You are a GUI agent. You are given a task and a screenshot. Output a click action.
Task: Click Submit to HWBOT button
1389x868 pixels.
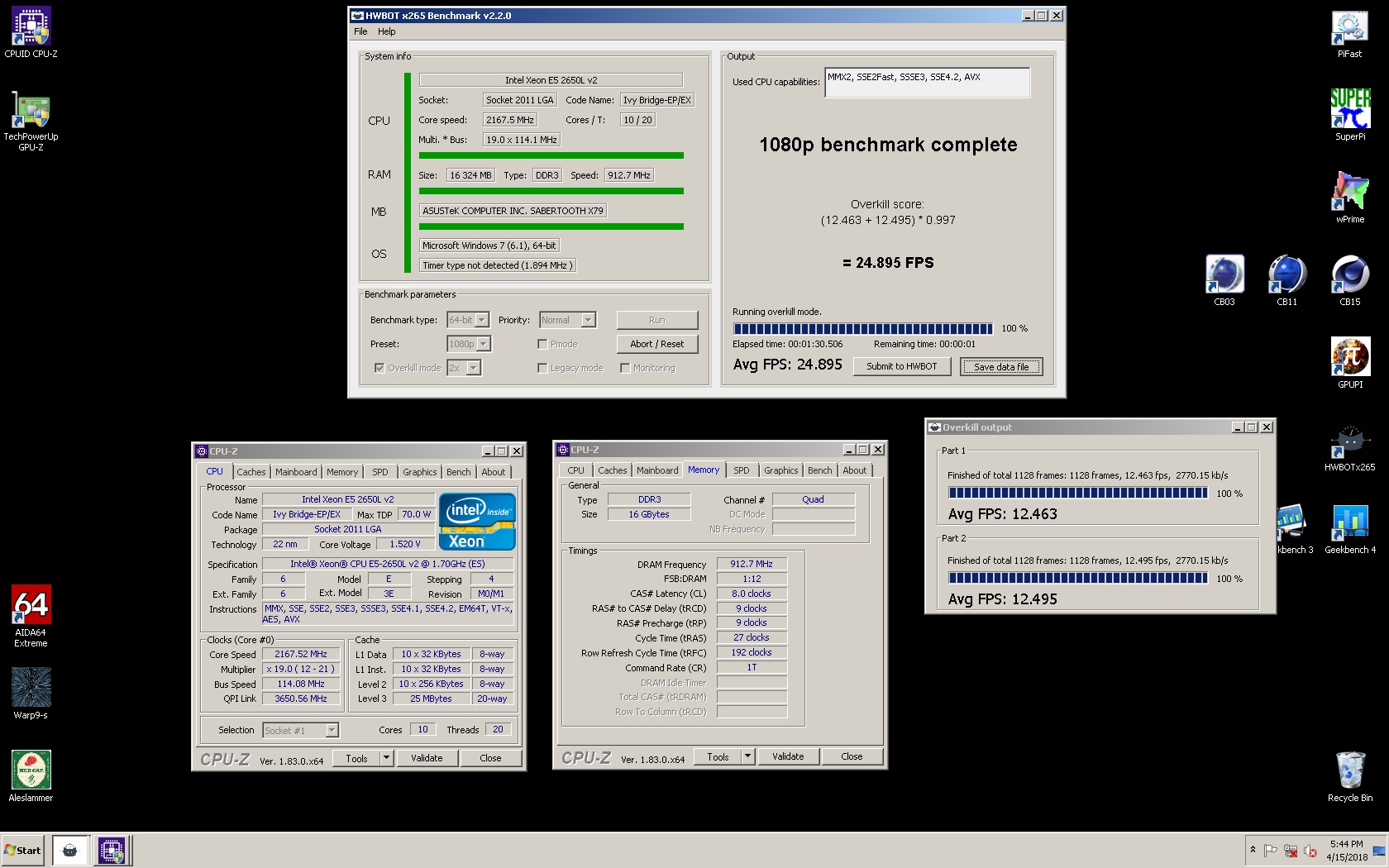(901, 366)
